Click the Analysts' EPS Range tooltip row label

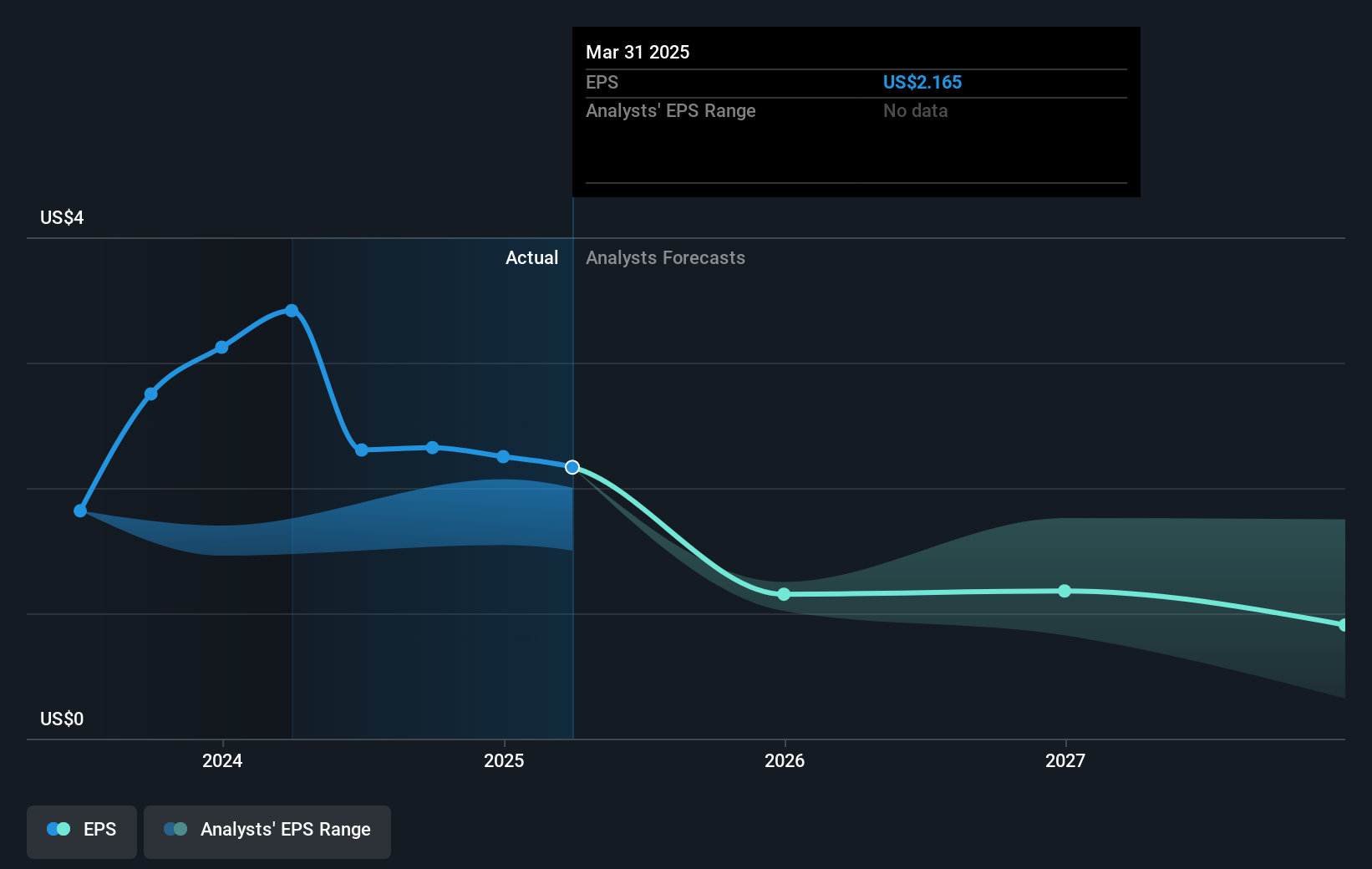pos(671,110)
